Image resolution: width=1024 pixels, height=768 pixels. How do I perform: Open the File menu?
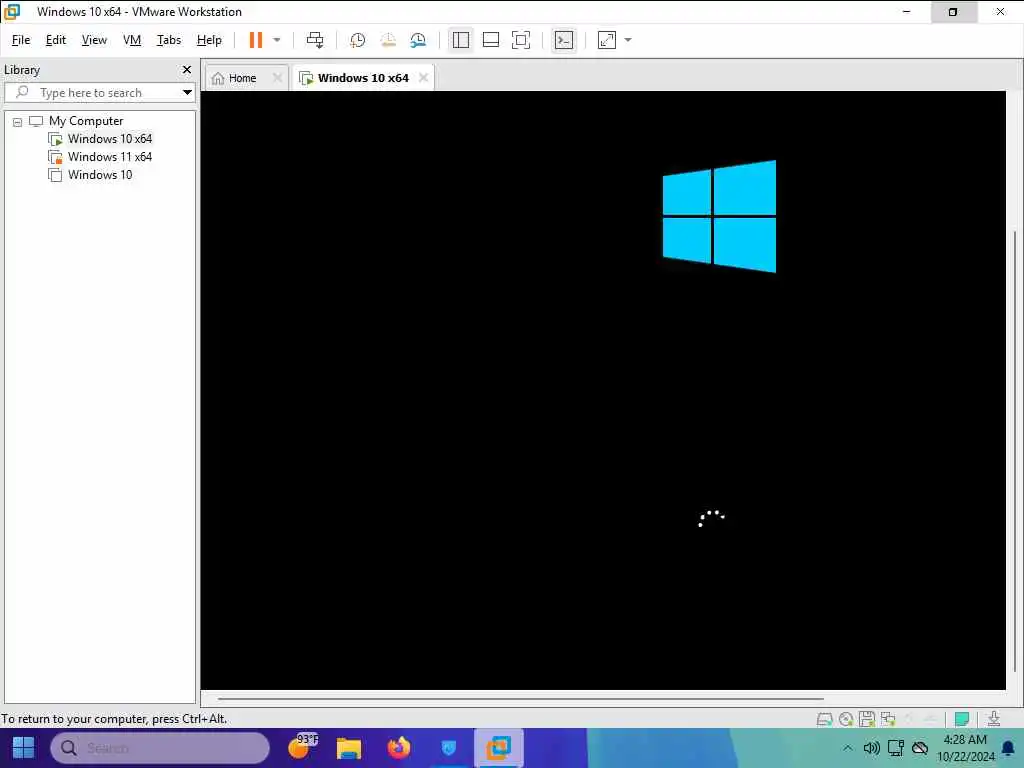[21, 40]
